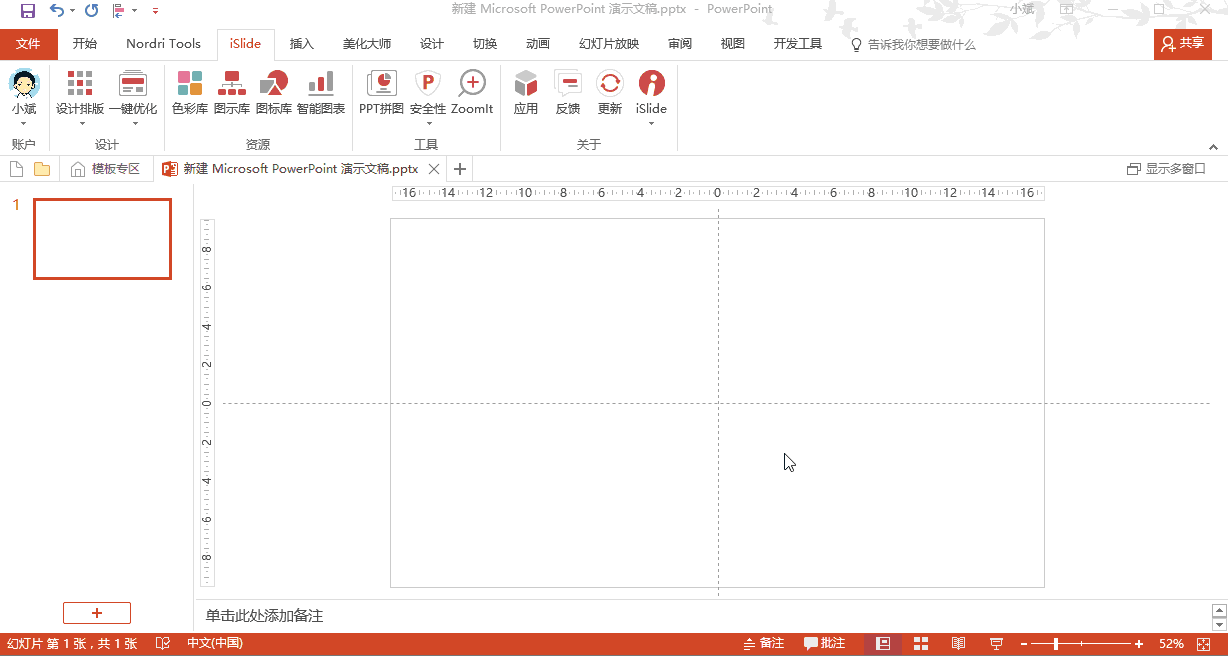Switch to the 幻灯片放映 ribbon tab
The height and width of the screenshot is (656, 1228).
click(610, 44)
